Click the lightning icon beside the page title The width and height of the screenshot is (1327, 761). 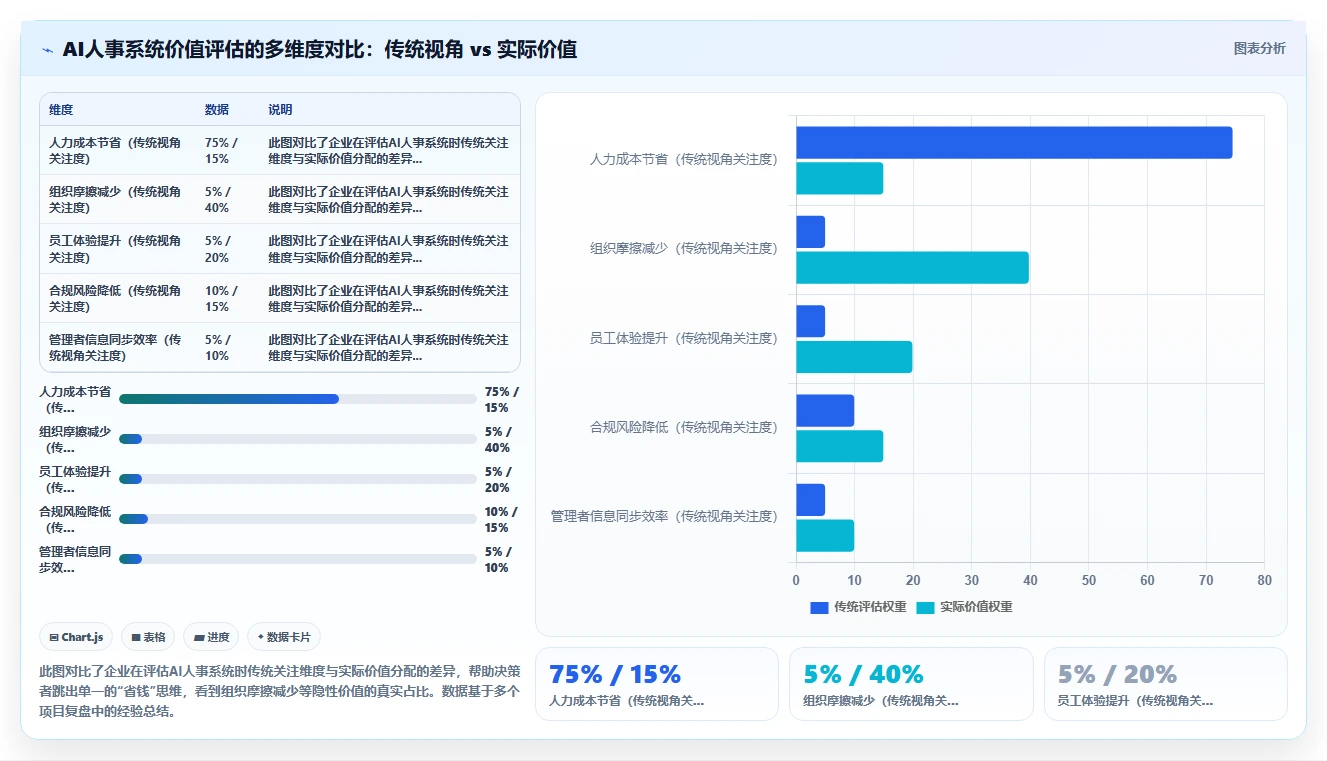tap(47, 50)
